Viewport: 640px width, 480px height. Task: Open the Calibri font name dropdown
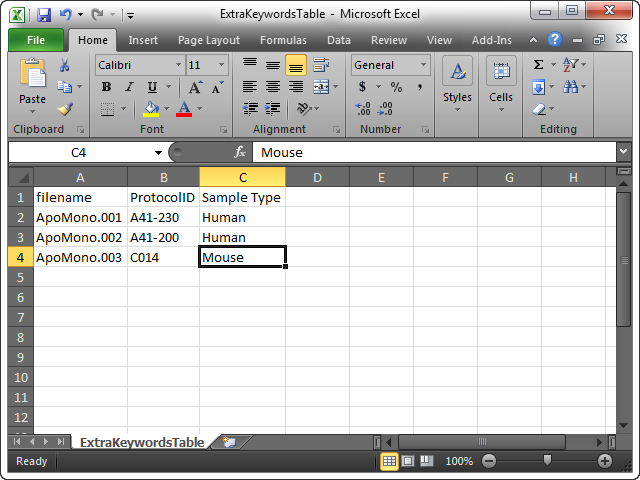(177, 65)
